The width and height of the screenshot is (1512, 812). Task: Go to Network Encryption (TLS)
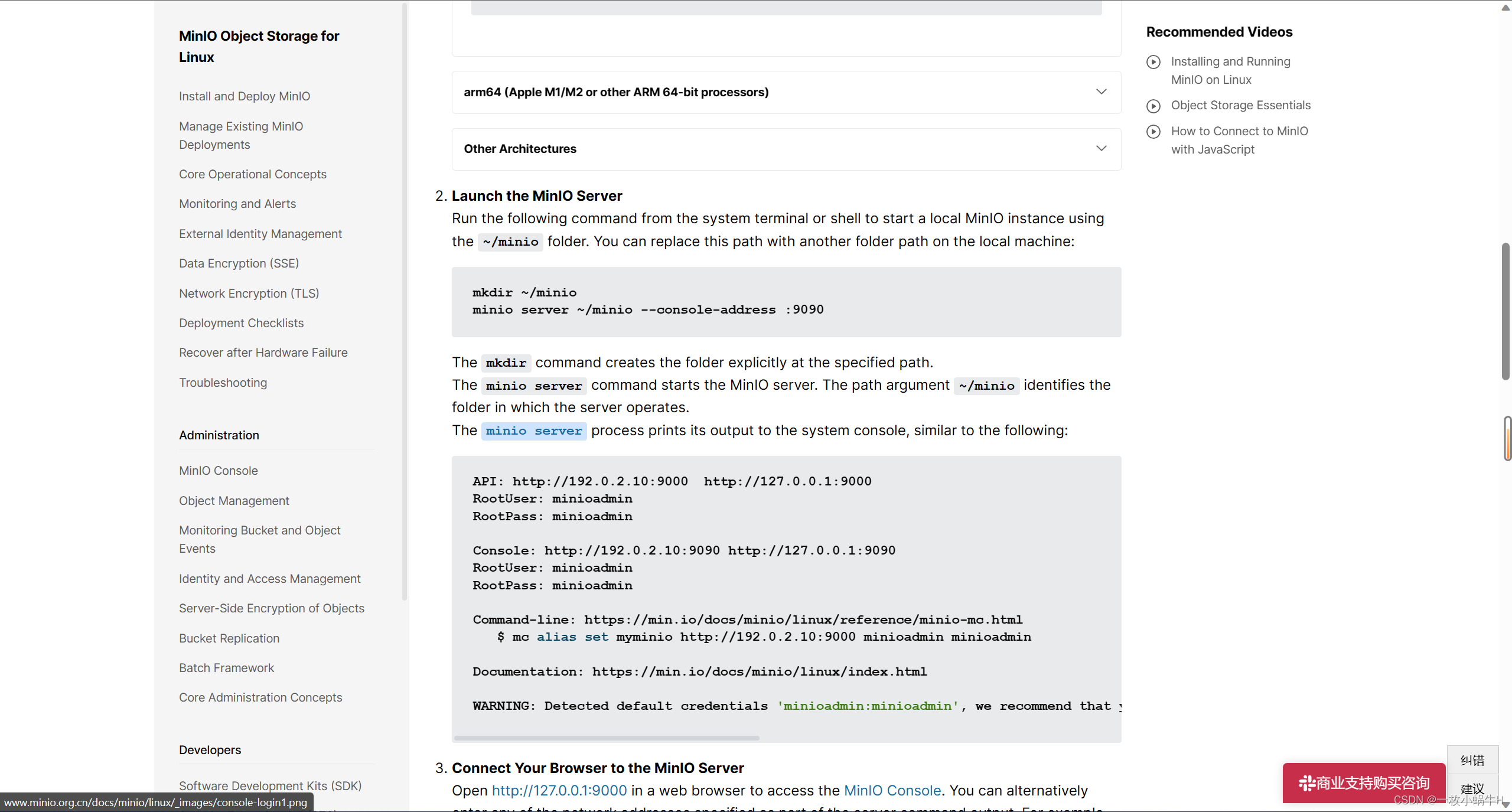[249, 294]
